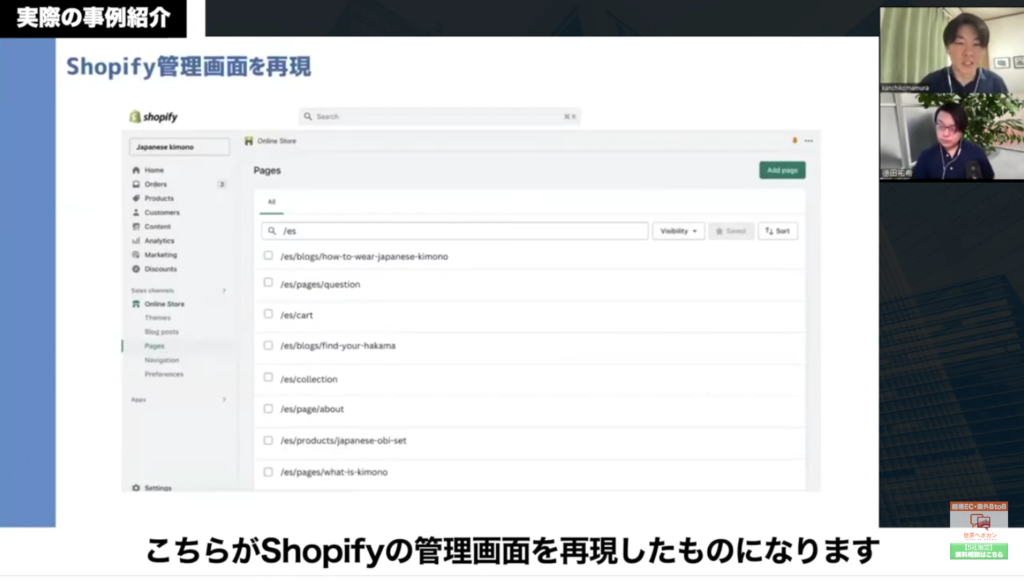Click the Add page button
The height and width of the screenshot is (582, 1024).
[x=782, y=170]
